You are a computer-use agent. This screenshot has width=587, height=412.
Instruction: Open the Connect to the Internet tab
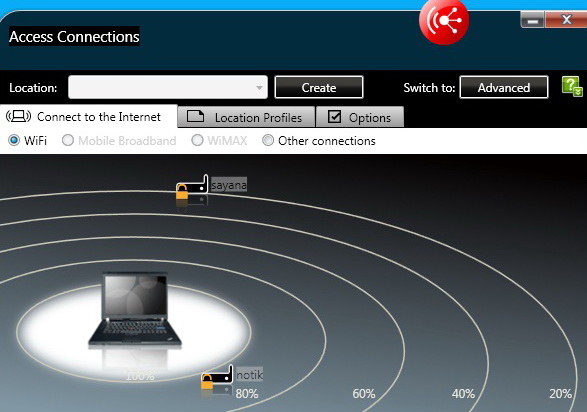(89, 117)
